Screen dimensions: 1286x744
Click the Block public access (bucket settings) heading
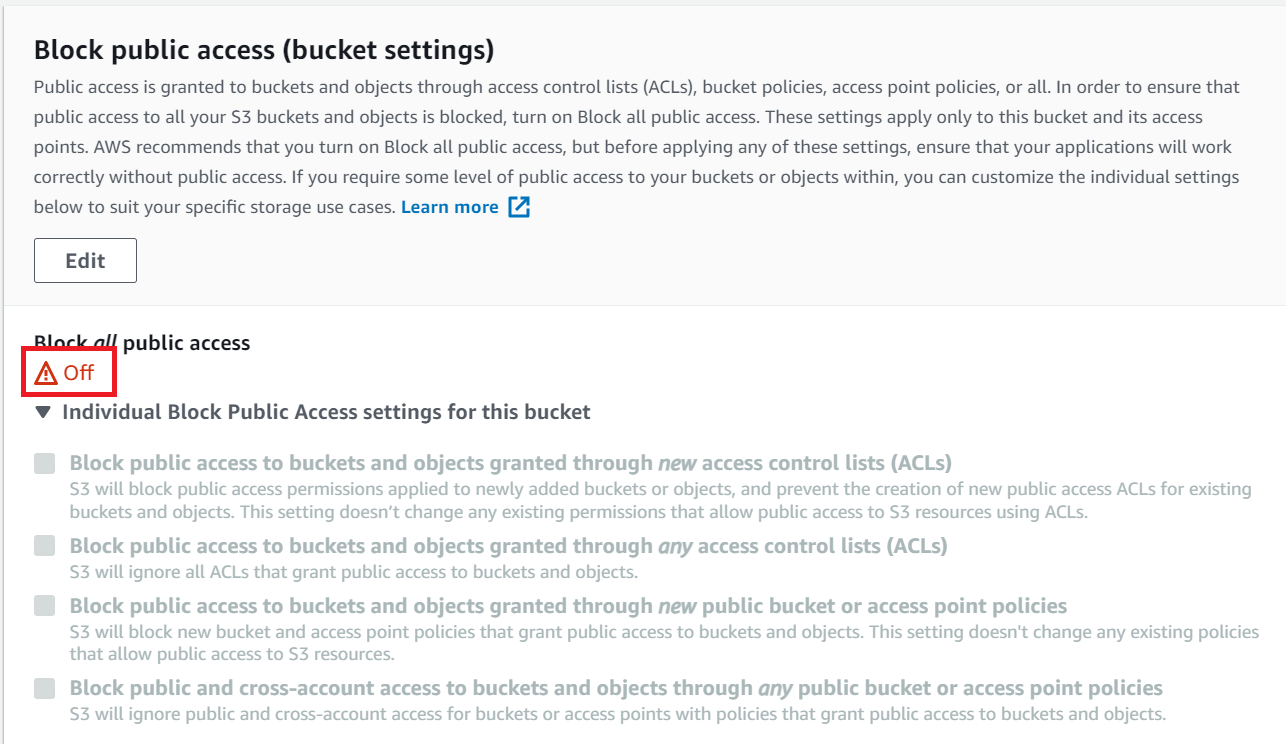click(x=264, y=49)
